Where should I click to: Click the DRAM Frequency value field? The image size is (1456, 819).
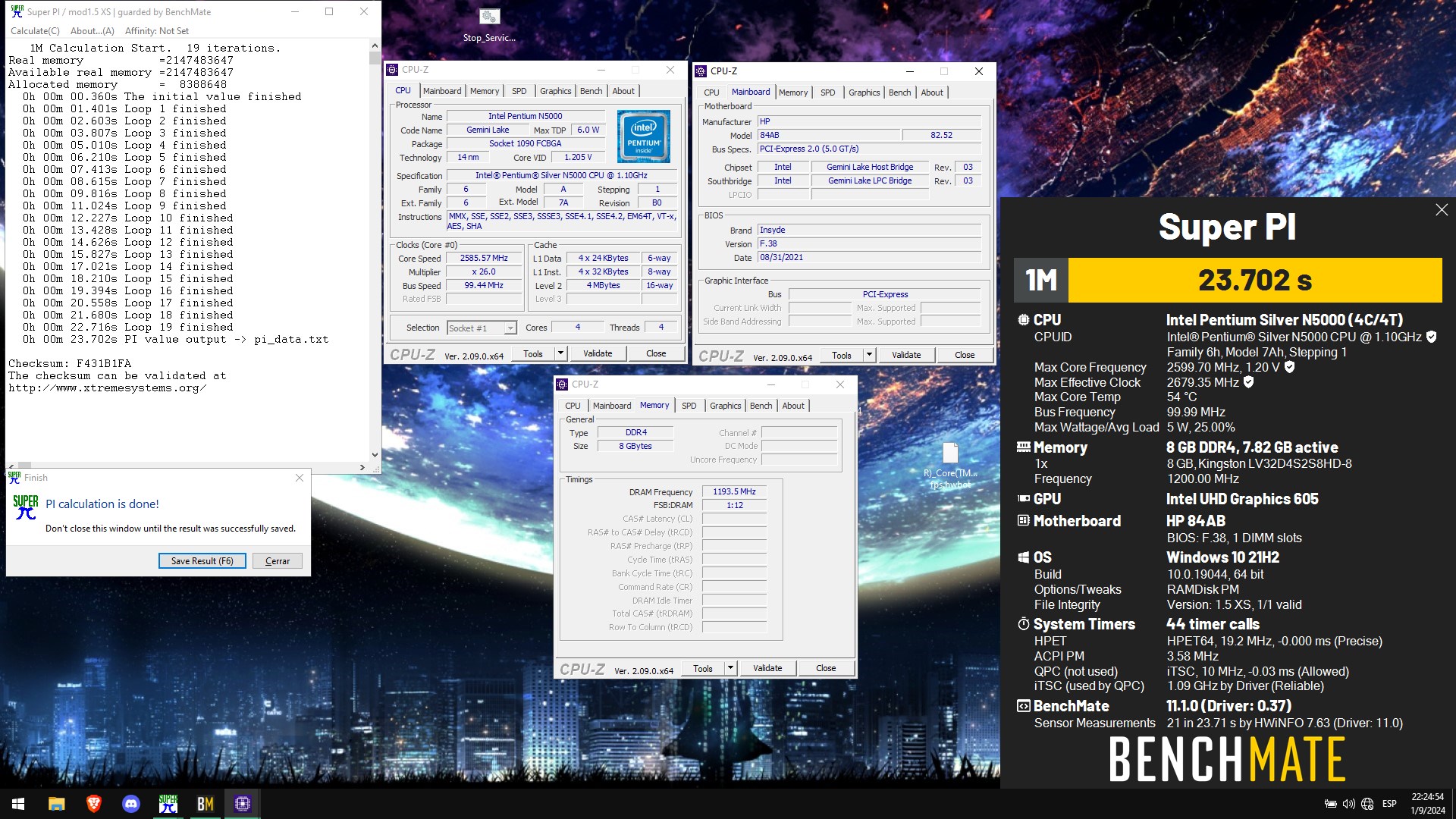coord(735,492)
